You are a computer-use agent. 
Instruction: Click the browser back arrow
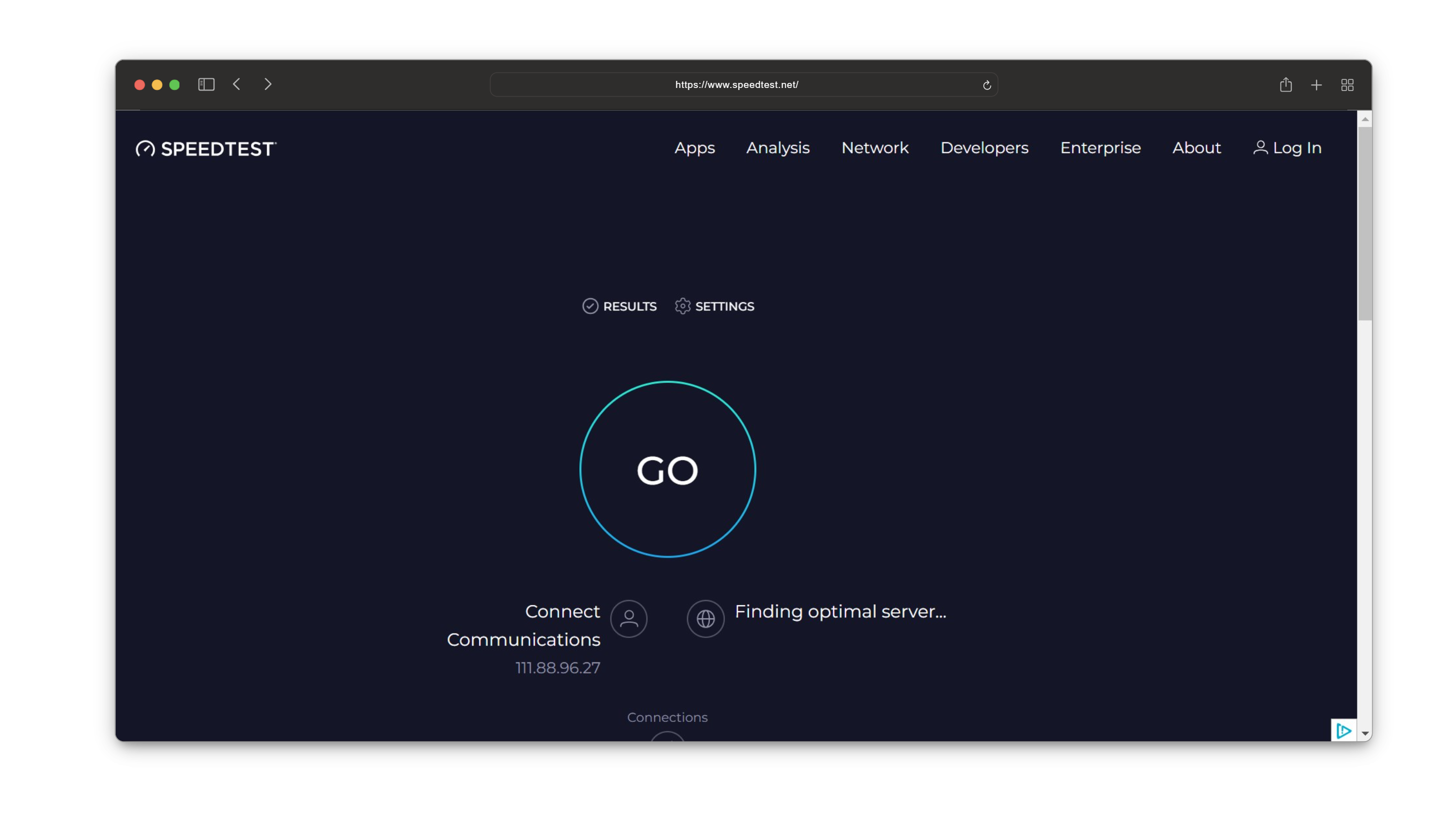(x=237, y=85)
